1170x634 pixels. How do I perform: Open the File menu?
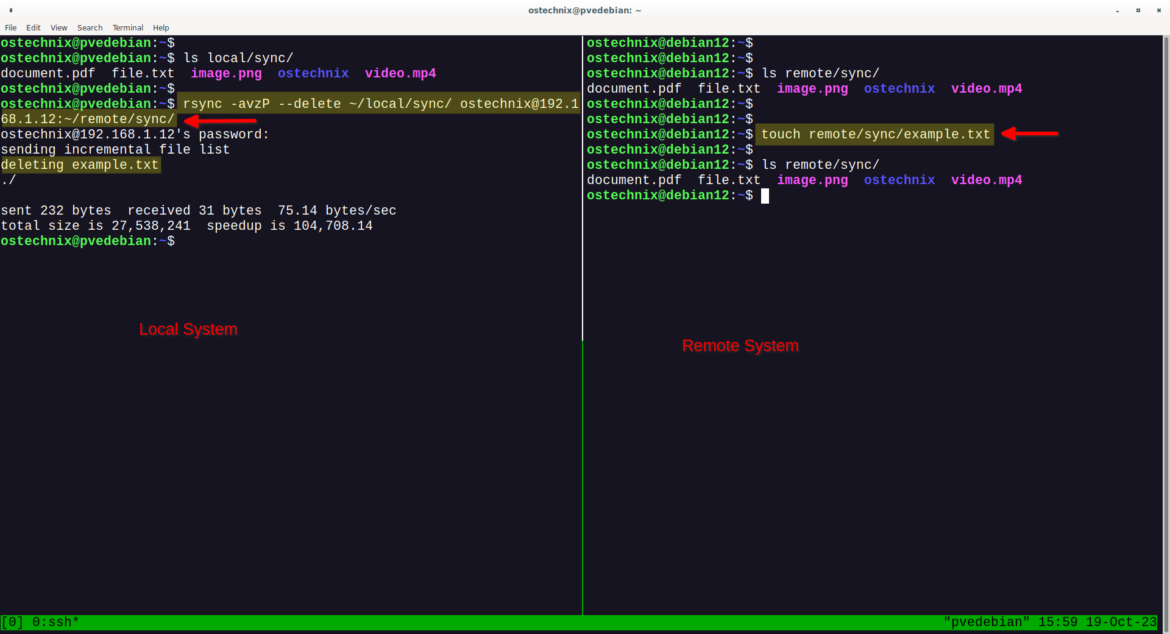point(11,27)
